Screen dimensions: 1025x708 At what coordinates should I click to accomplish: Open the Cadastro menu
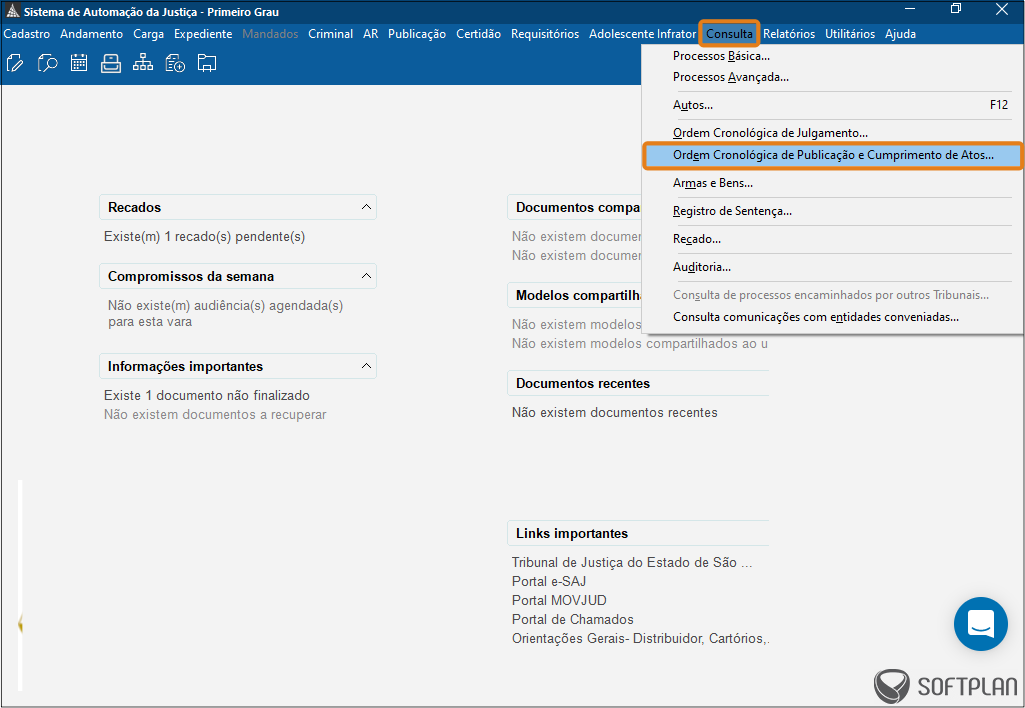(x=27, y=34)
